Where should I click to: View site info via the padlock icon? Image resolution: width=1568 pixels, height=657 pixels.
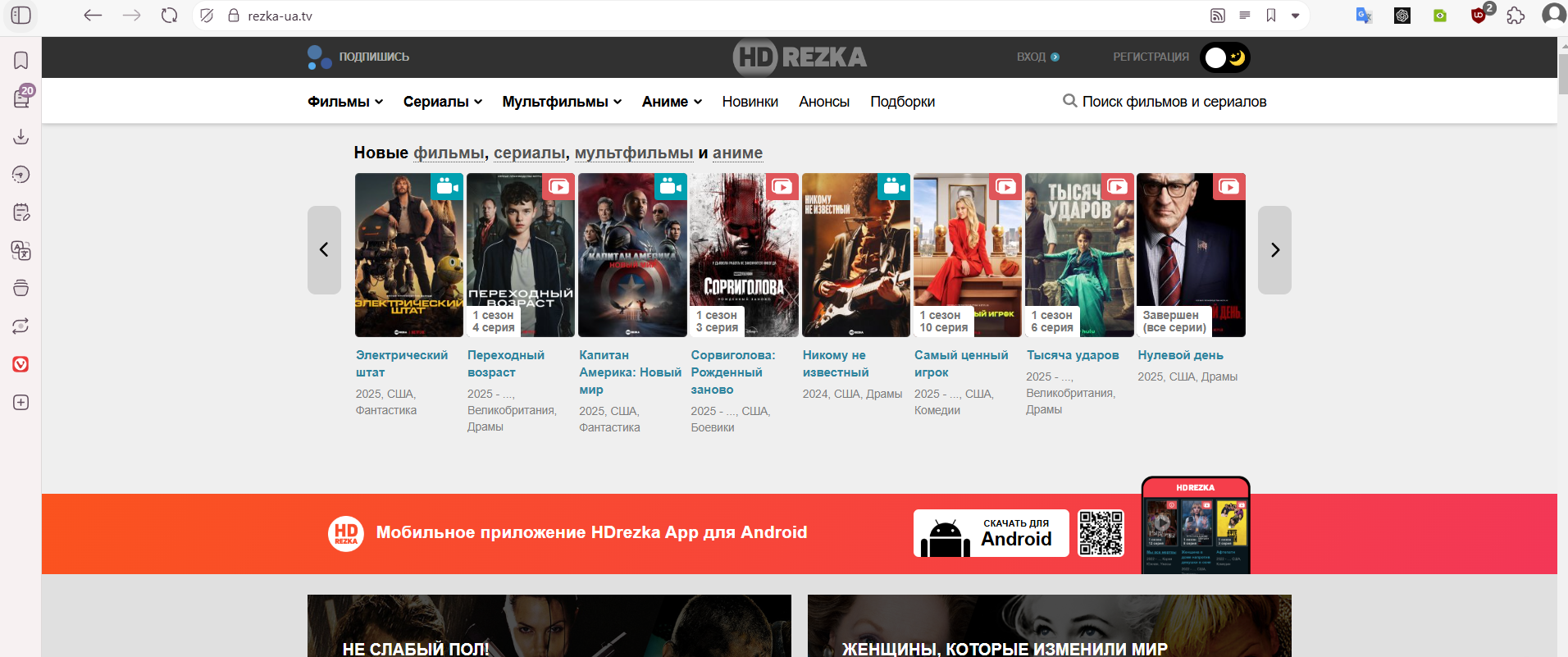(234, 16)
